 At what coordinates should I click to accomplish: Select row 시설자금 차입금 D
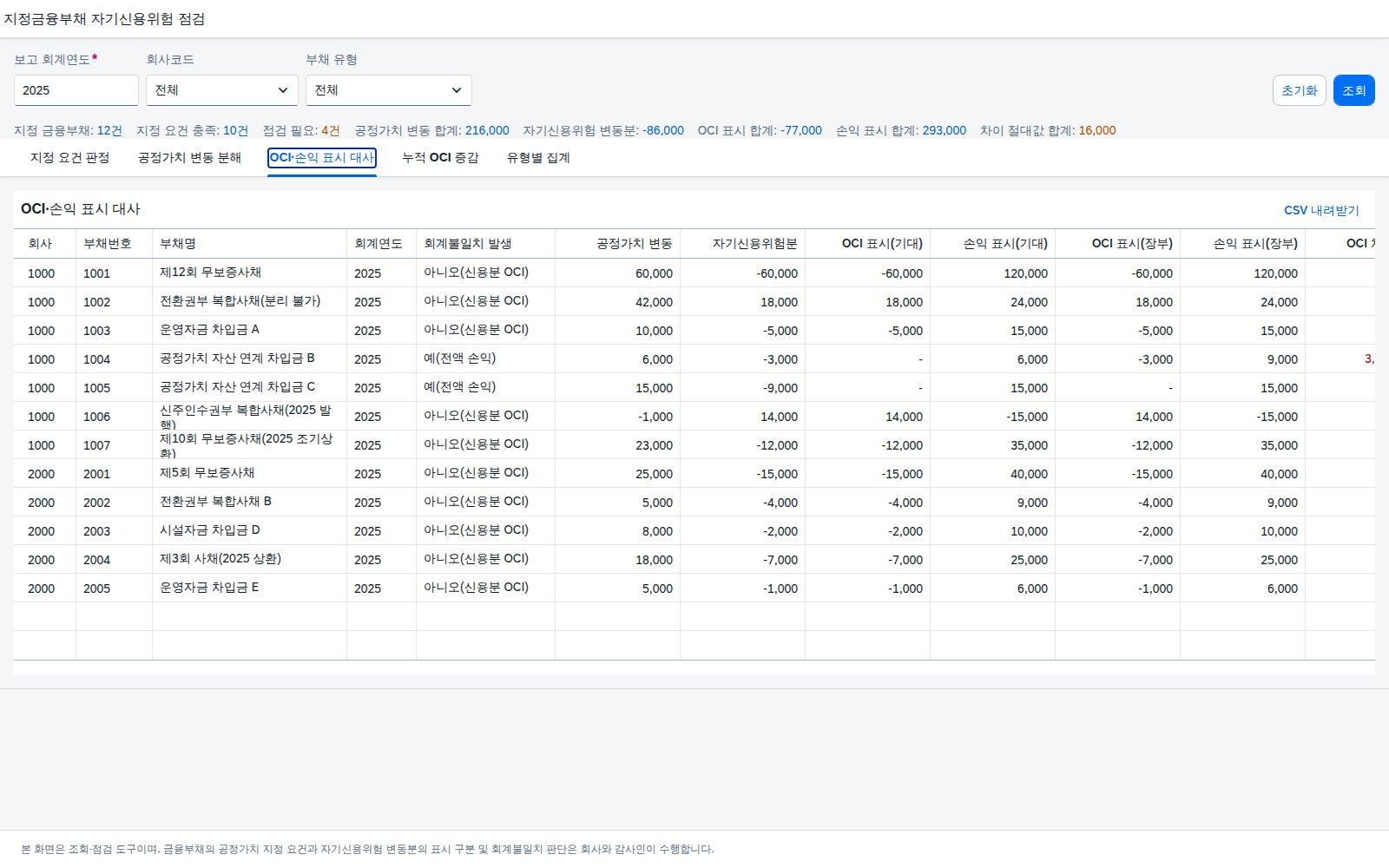tap(694, 530)
